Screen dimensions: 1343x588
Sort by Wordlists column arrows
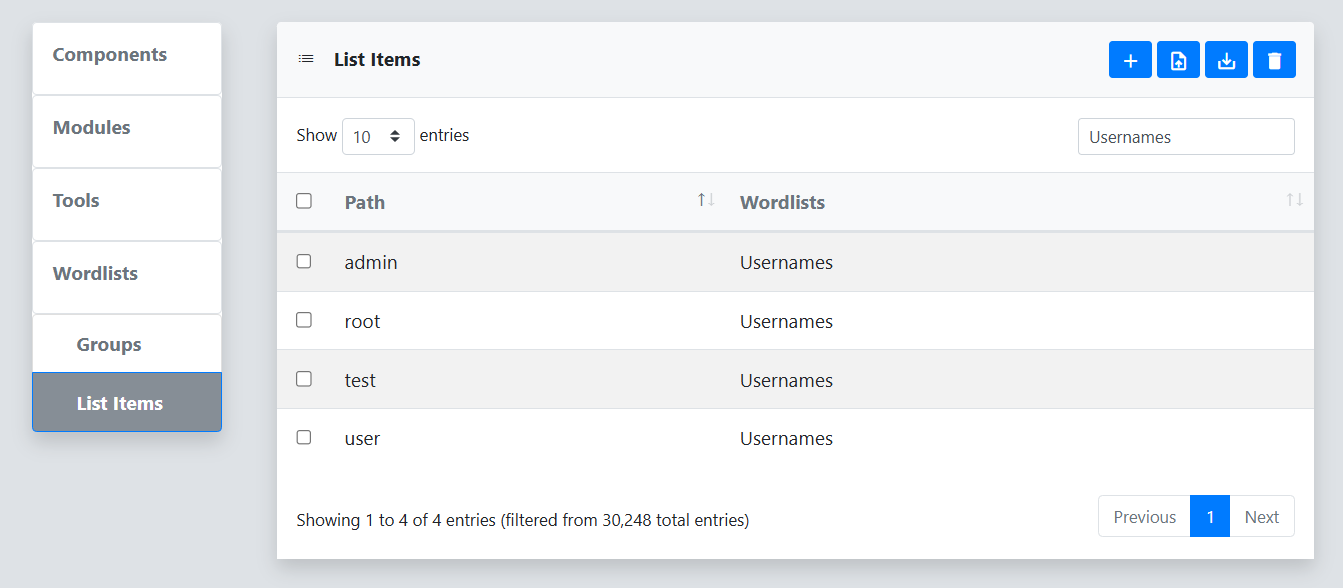point(1294,200)
